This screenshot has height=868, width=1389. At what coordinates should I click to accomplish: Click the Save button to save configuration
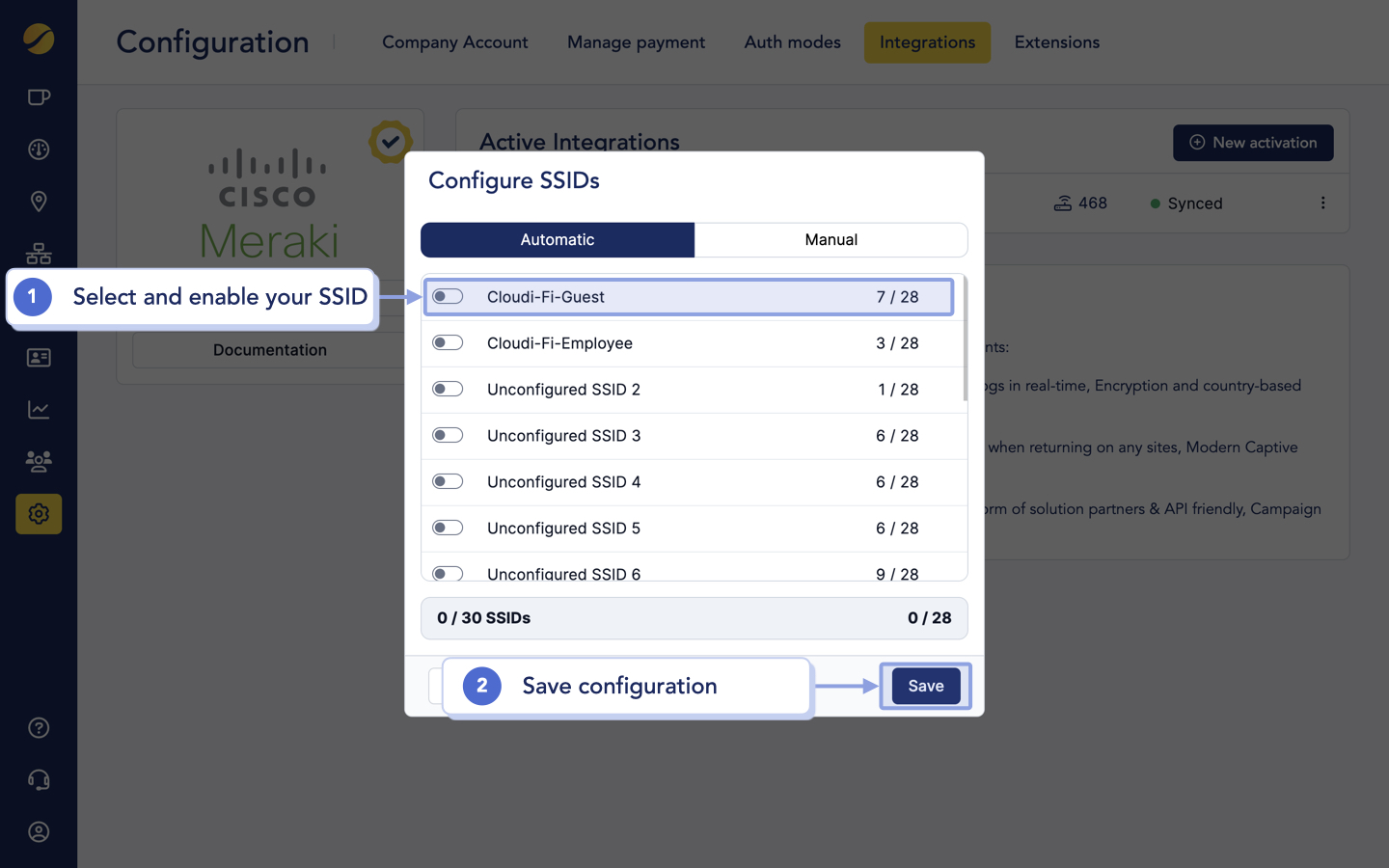tap(924, 686)
